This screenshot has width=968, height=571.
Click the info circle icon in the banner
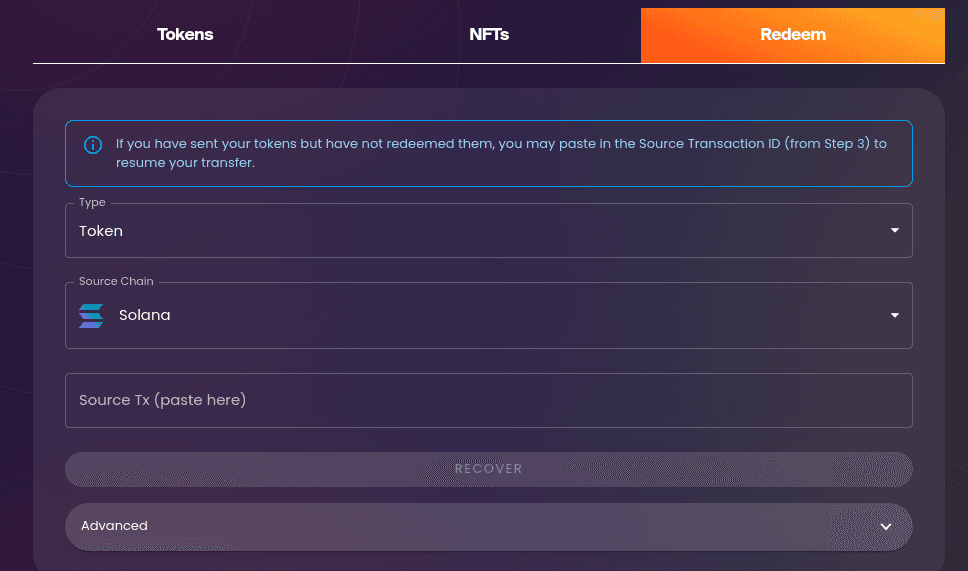pyautogui.click(x=93, y=145)
